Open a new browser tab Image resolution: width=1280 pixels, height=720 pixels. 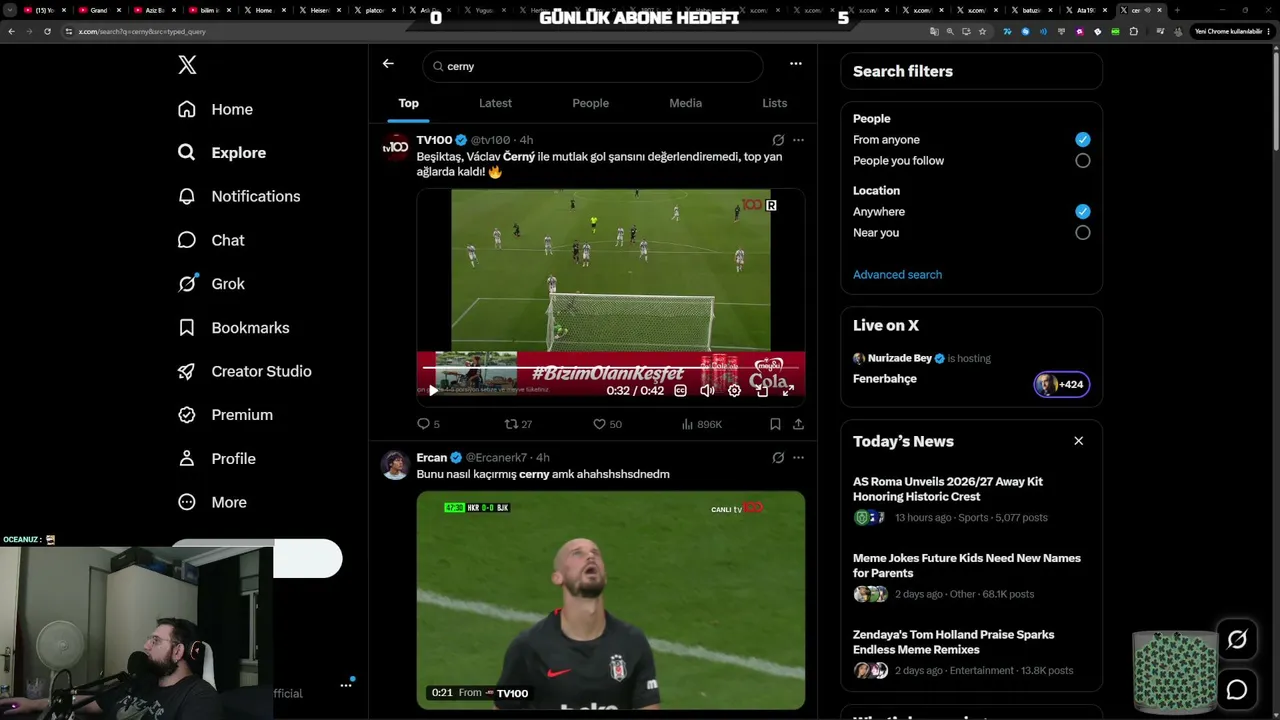click(x=1176, y=10)
